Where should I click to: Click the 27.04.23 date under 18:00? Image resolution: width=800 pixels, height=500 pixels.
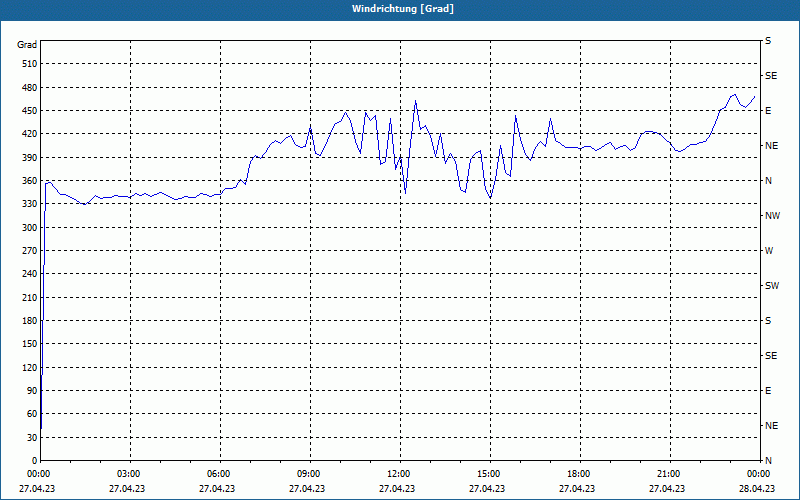pyautogui.click(x=577, y=488)
